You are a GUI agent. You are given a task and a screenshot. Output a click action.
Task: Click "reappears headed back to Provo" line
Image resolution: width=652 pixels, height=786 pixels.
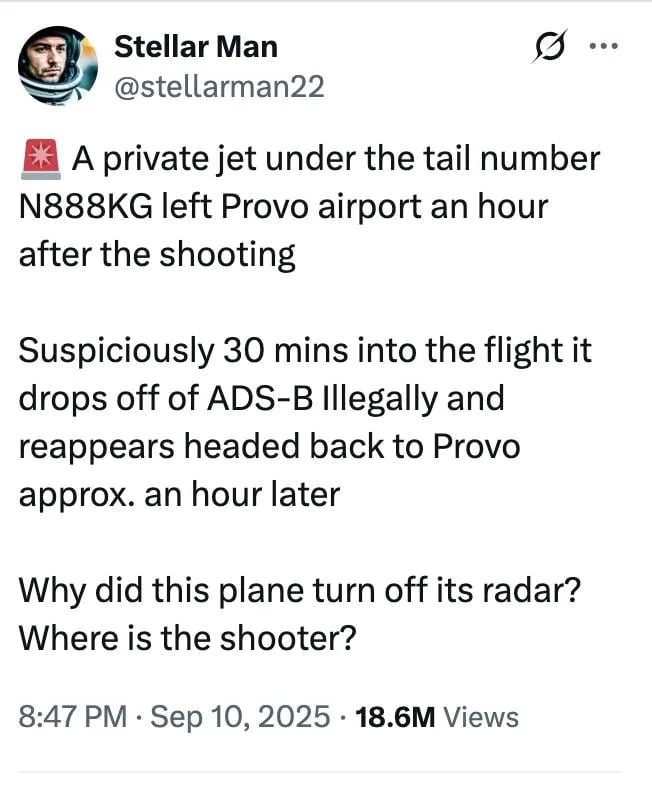(269, 446)
